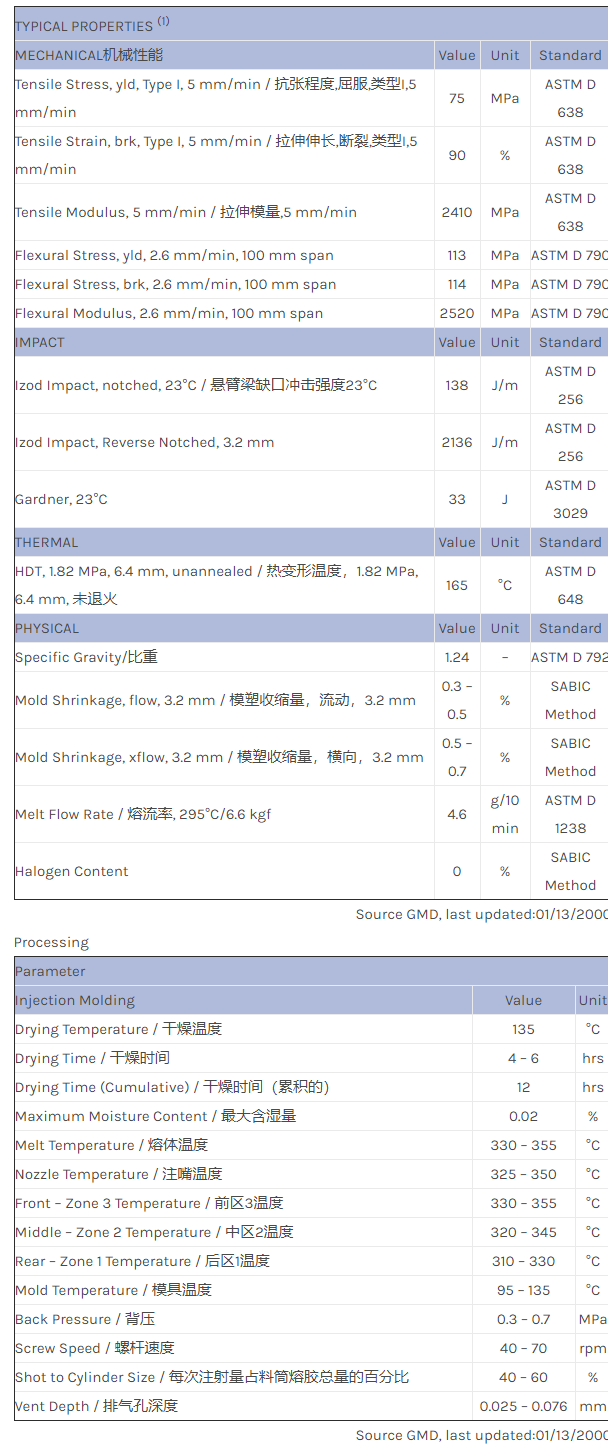Click the Processing heading text

pos(51,942)
